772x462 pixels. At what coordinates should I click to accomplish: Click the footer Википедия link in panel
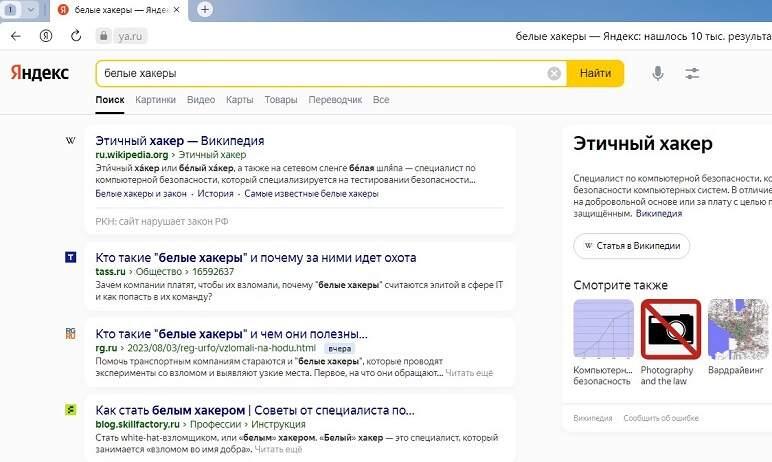593,418
